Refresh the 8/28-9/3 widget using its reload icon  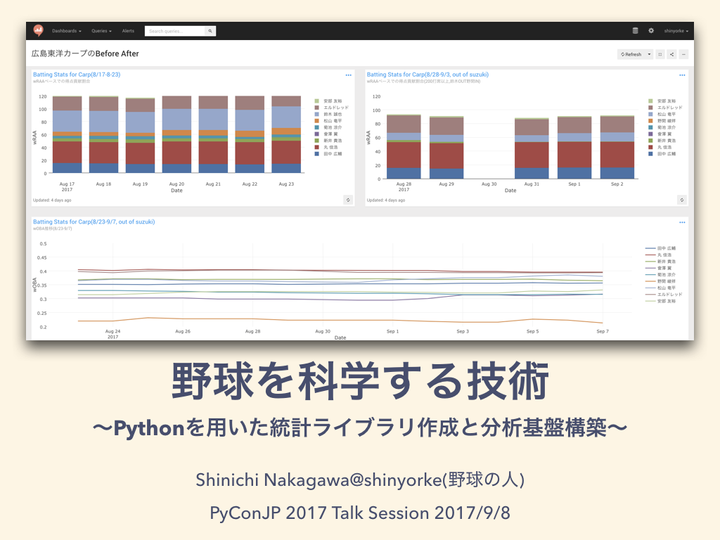click(x=682, y=200)
